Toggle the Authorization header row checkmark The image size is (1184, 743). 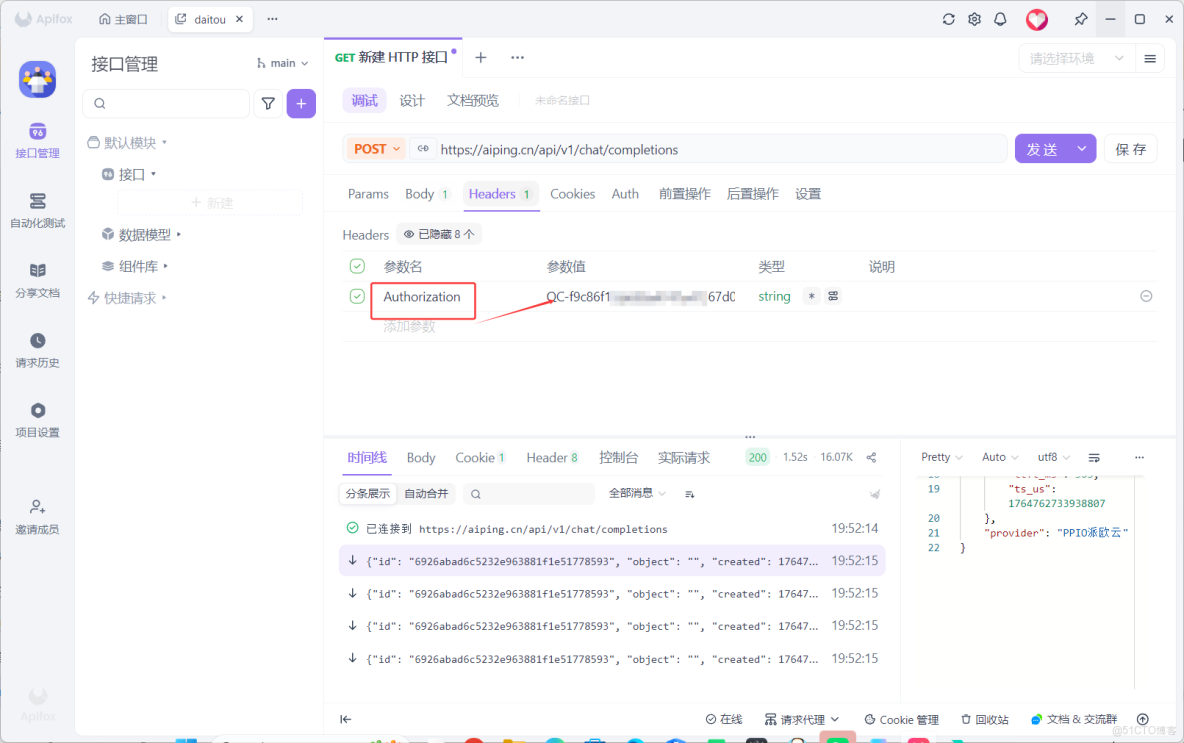[356, 296]
